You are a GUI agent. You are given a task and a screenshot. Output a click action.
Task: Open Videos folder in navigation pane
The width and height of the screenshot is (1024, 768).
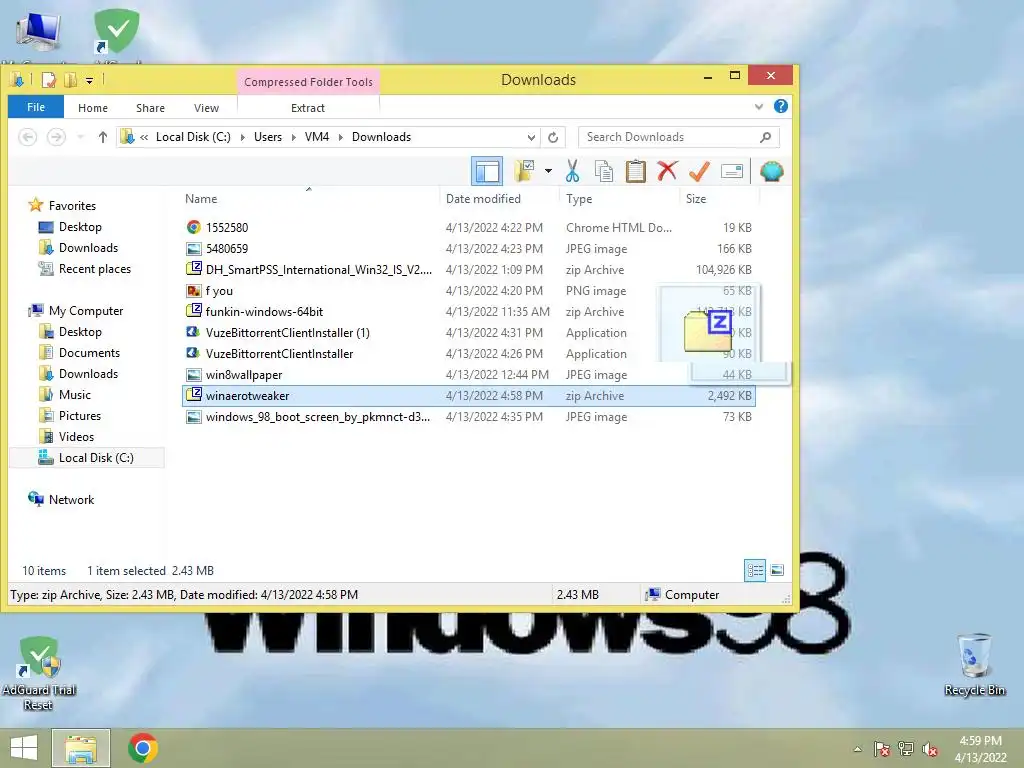tap(76, 437)
